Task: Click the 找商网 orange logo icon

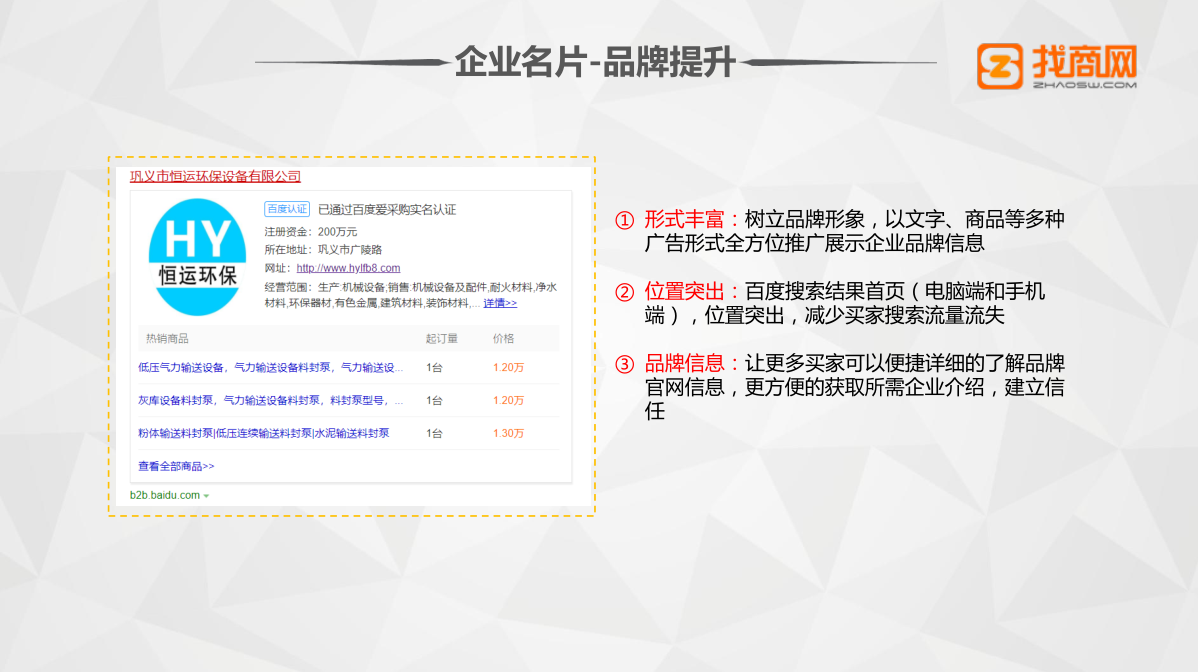Action: pos(1000,67)
